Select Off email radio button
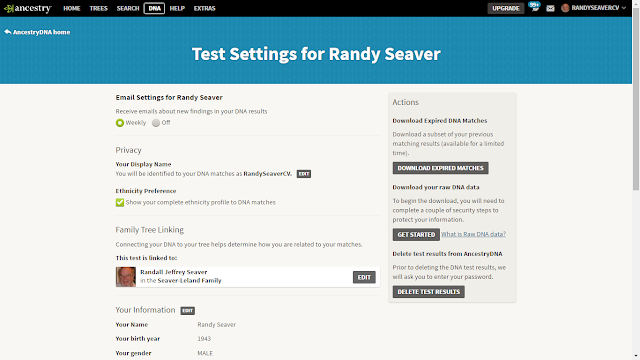Viewport: 640px width, 360px height. click(x=156, y=123)
